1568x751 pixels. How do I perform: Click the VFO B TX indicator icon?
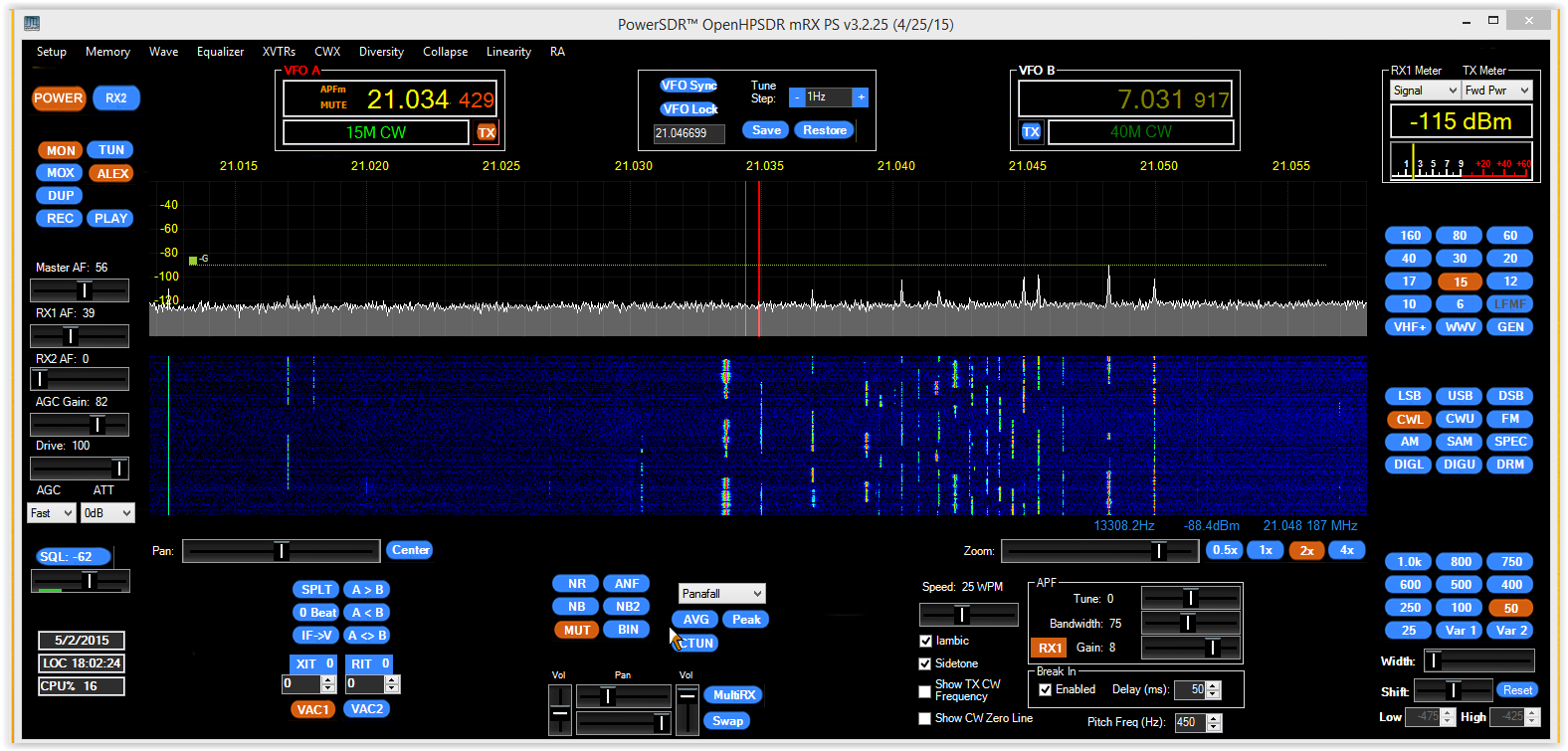(1031, 131)
